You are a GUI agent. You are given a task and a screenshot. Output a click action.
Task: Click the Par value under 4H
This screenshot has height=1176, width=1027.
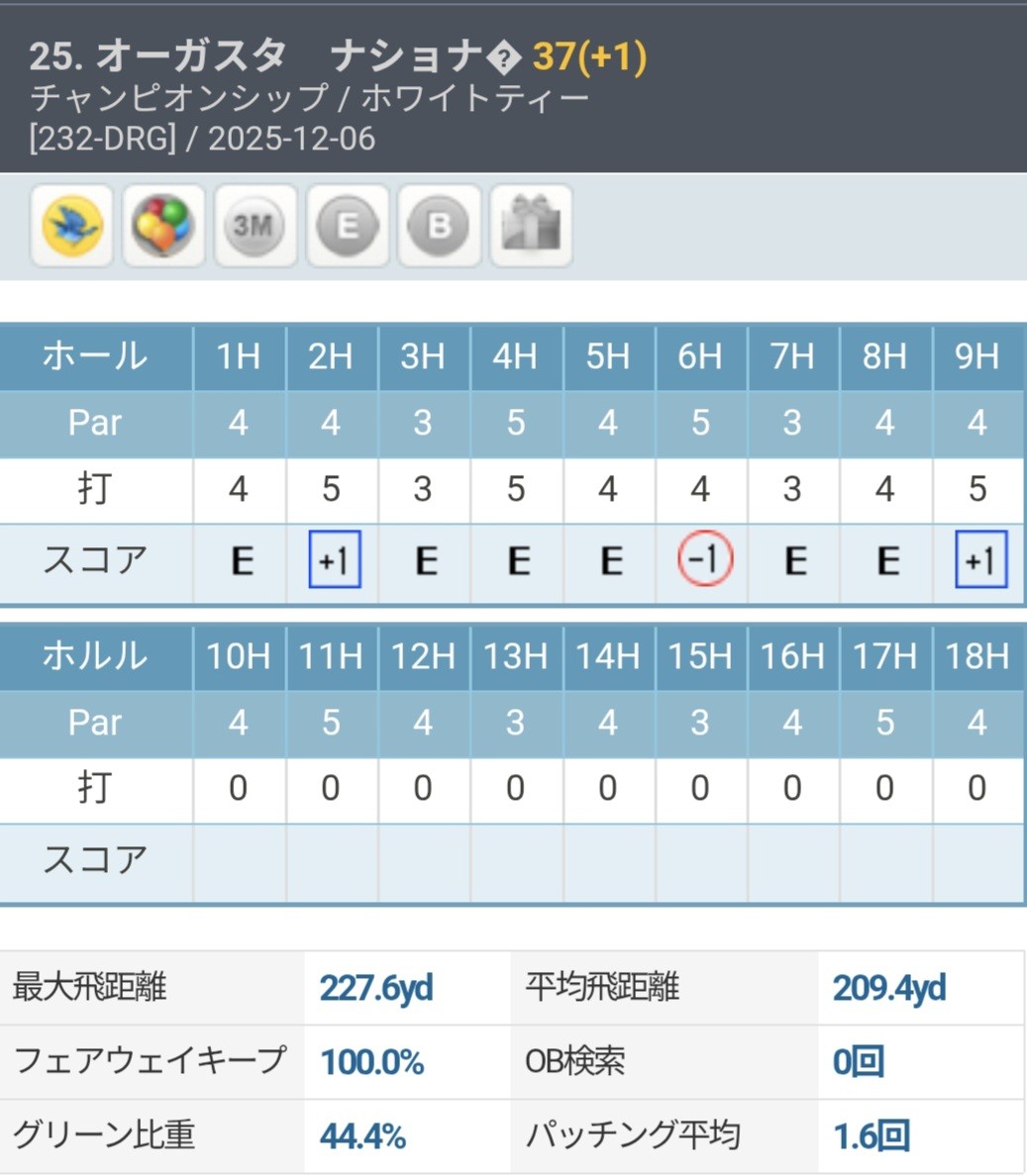515,423
